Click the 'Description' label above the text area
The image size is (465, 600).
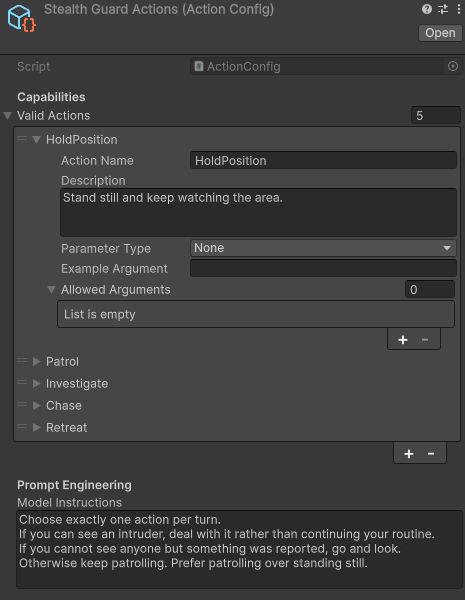tap(93, 181)
